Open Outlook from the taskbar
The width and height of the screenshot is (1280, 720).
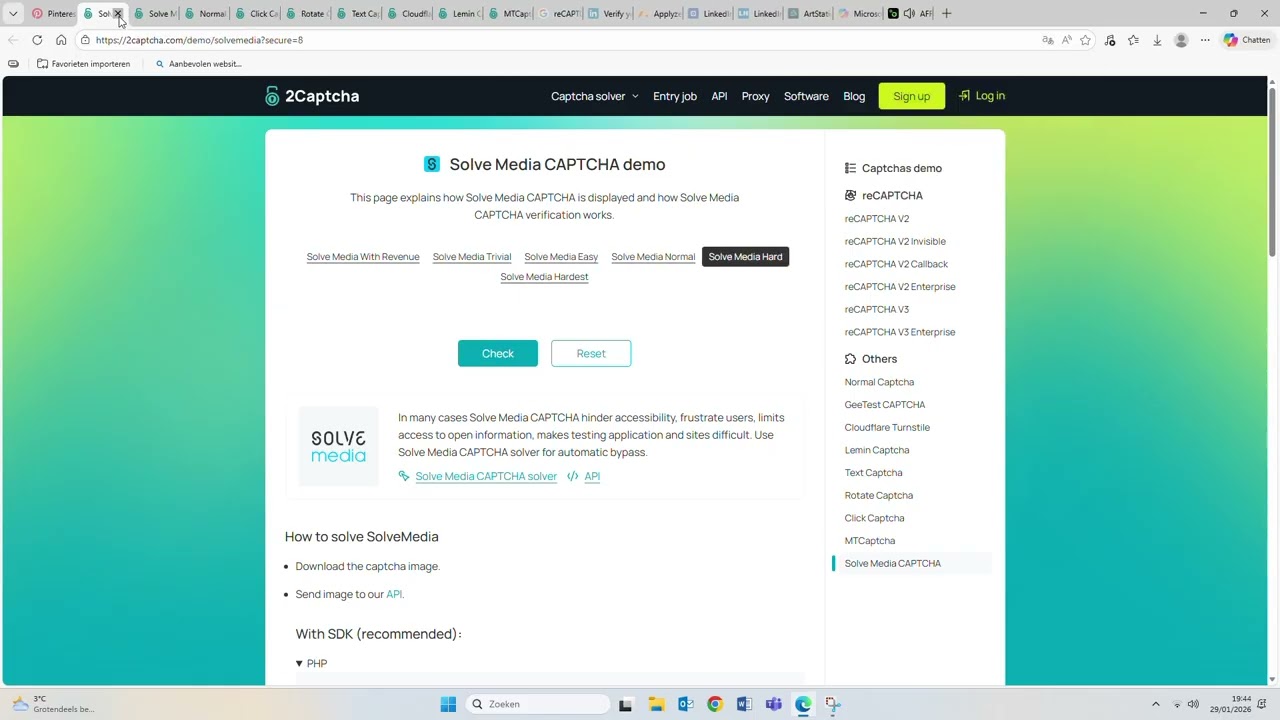tap(685, 704)
